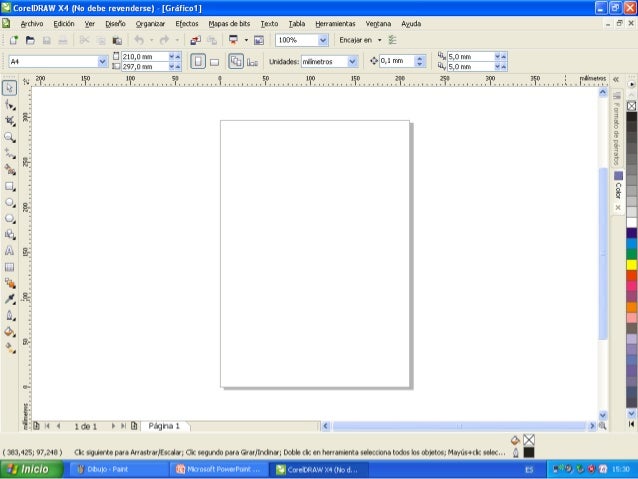Expand the Application Launcher dropdown arrow

point(246,40)
